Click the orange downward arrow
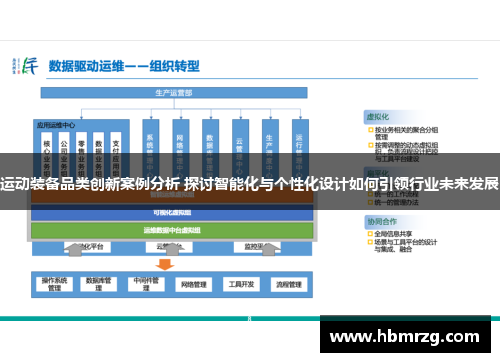Viewport: 500px width, 362px height. [165, 264]
